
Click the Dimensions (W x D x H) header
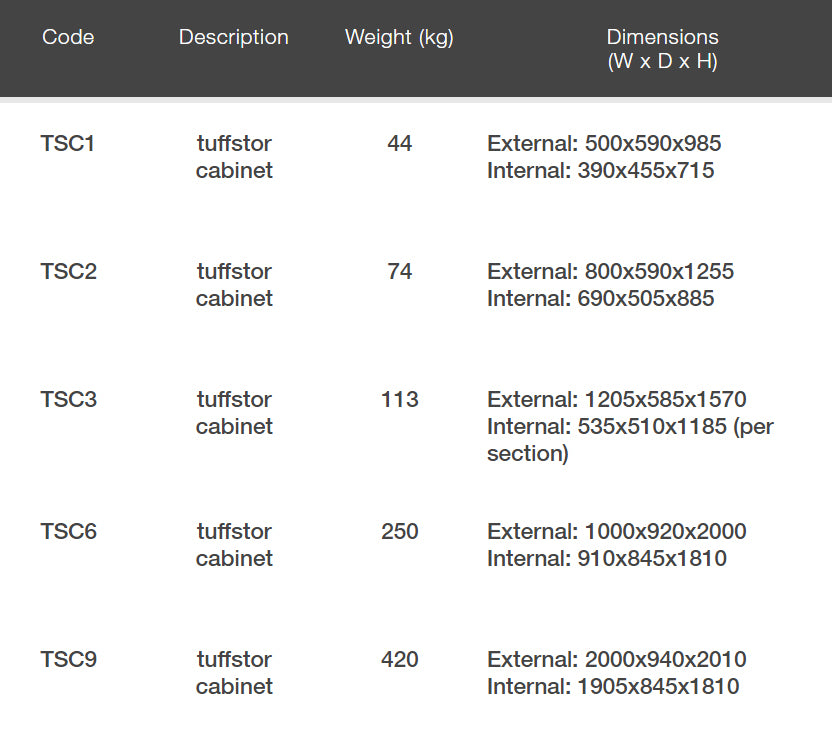click(x=662, y=49)
